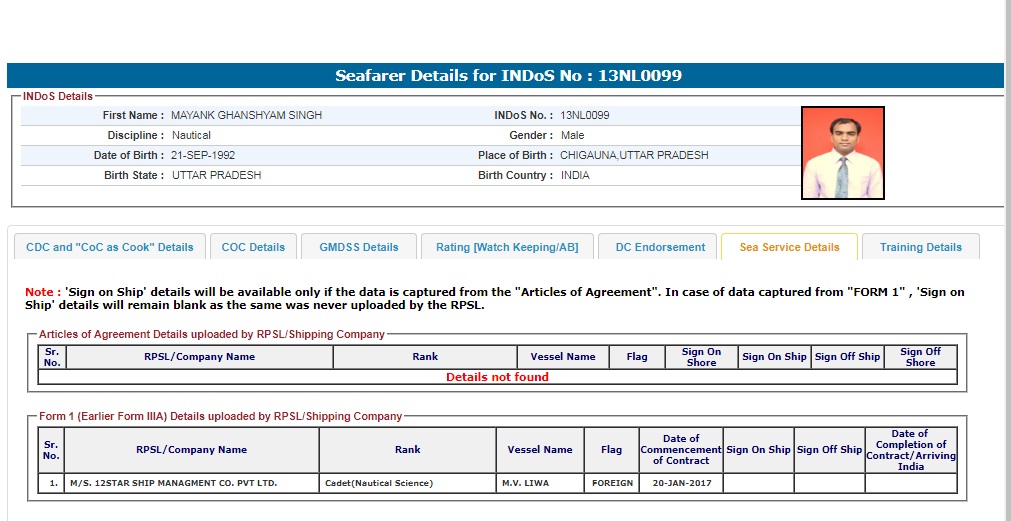
Task: Switch to the Training Details tab
Action: click(x=920, y=247)
